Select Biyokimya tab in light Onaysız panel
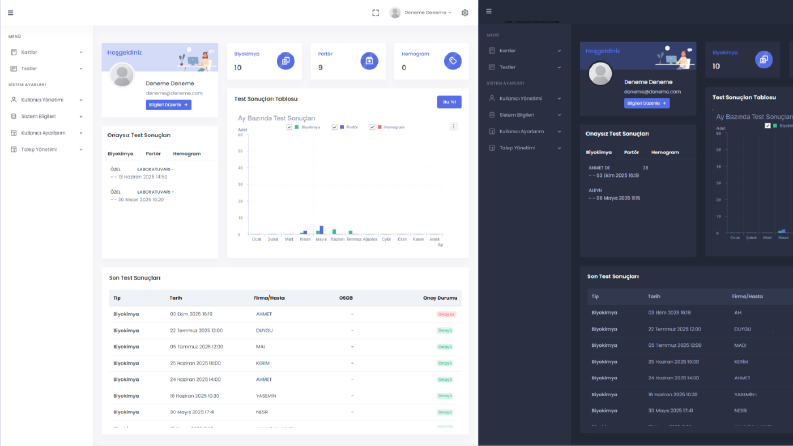The image size is (793, 446). [120, 154]
